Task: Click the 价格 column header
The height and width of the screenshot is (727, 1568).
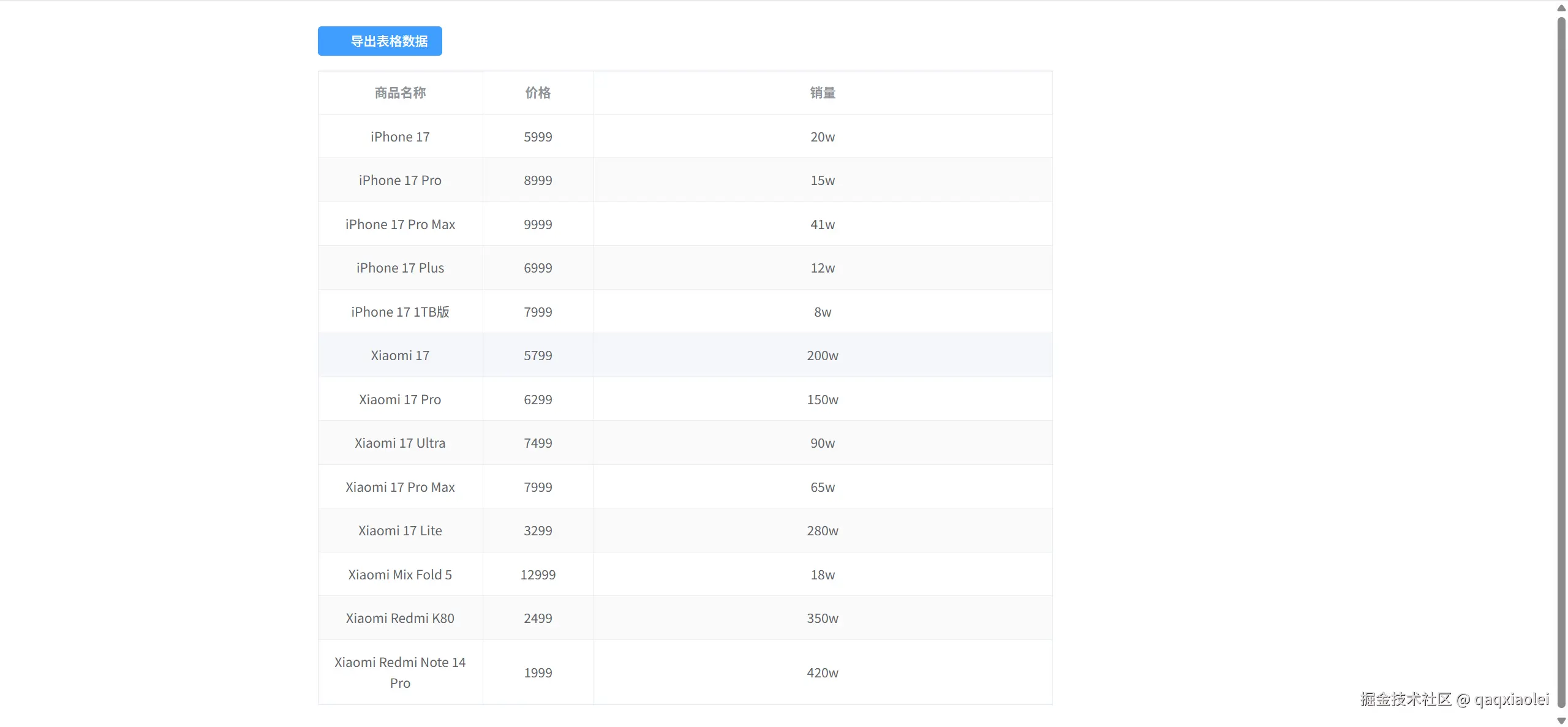Action: [x=538, y=92]
